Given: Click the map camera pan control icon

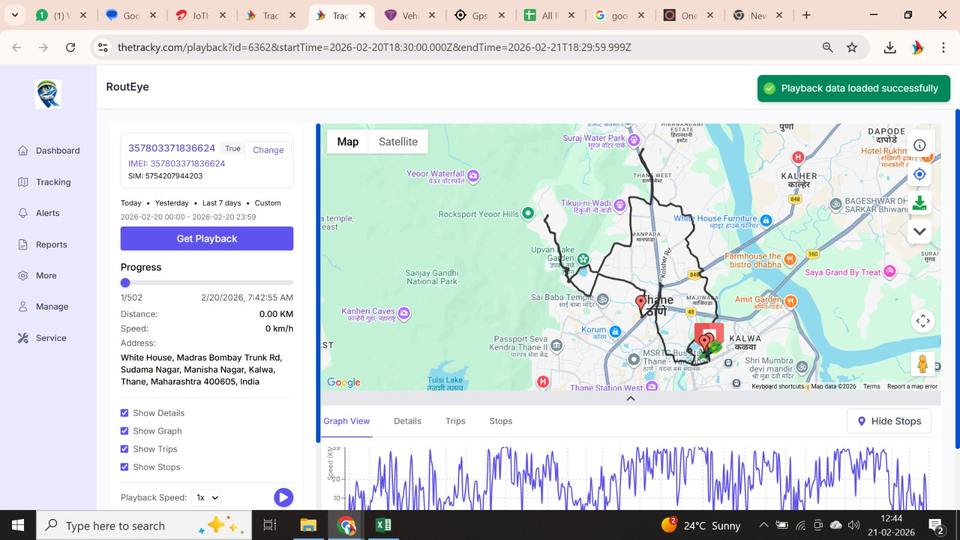Looking at the screenshot, I should point(922,321).
